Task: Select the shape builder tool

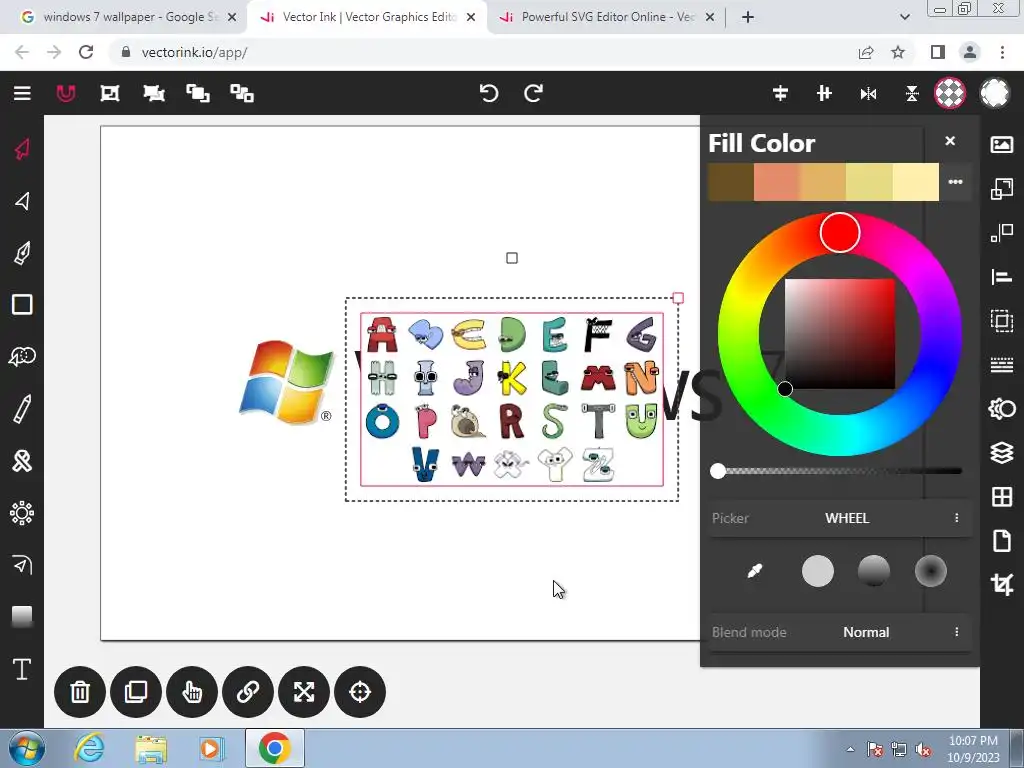Action: (22, 357)
